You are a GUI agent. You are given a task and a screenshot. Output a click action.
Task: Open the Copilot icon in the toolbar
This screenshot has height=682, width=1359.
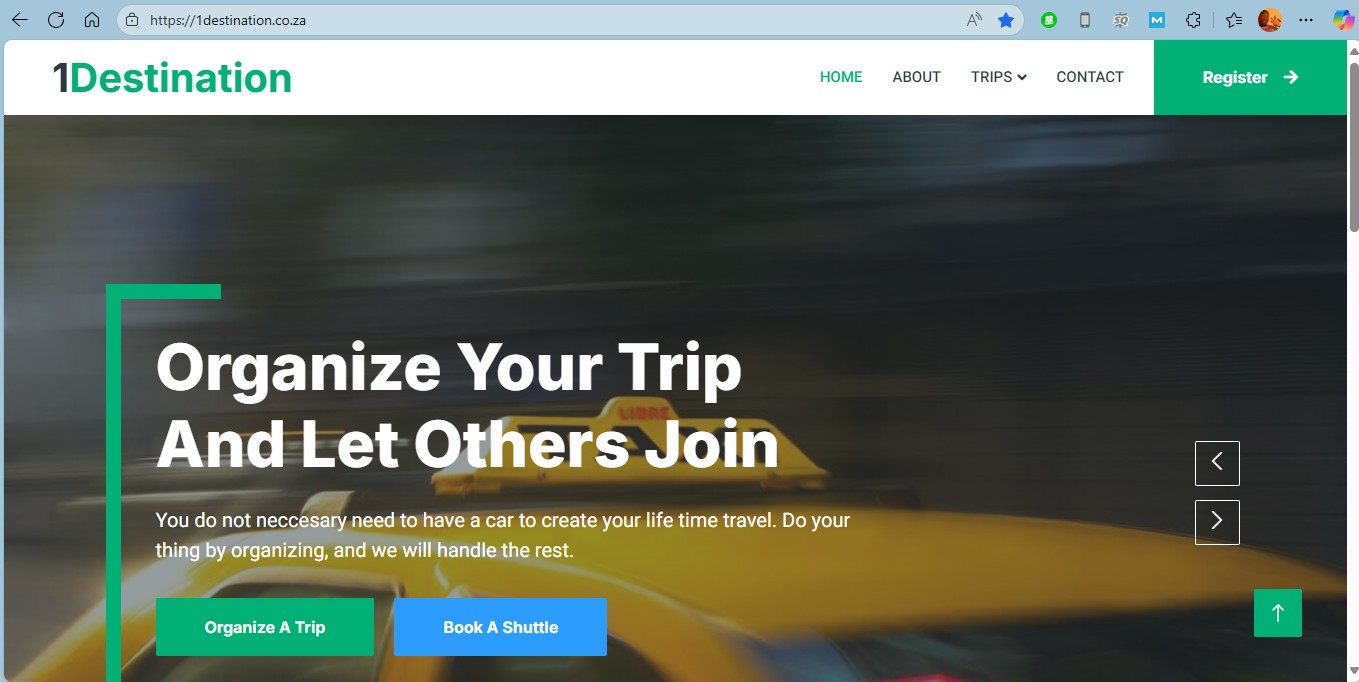click(1343, 20)
